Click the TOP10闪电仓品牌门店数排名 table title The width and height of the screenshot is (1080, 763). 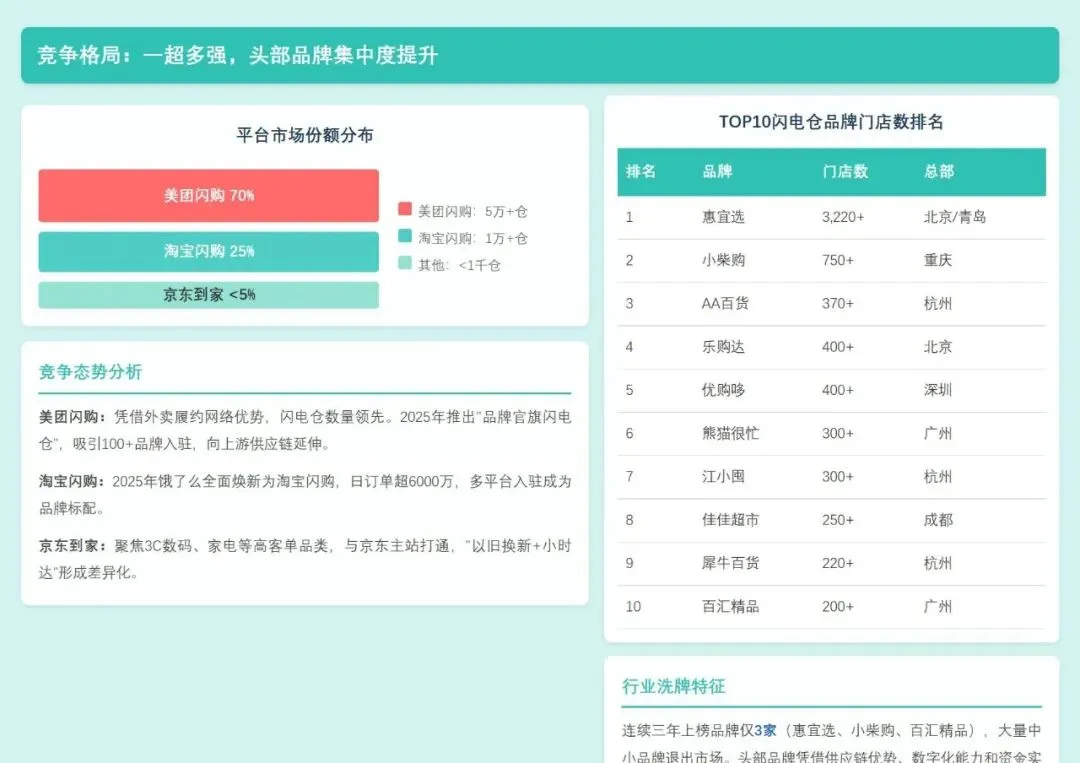(x=831, y=122)
